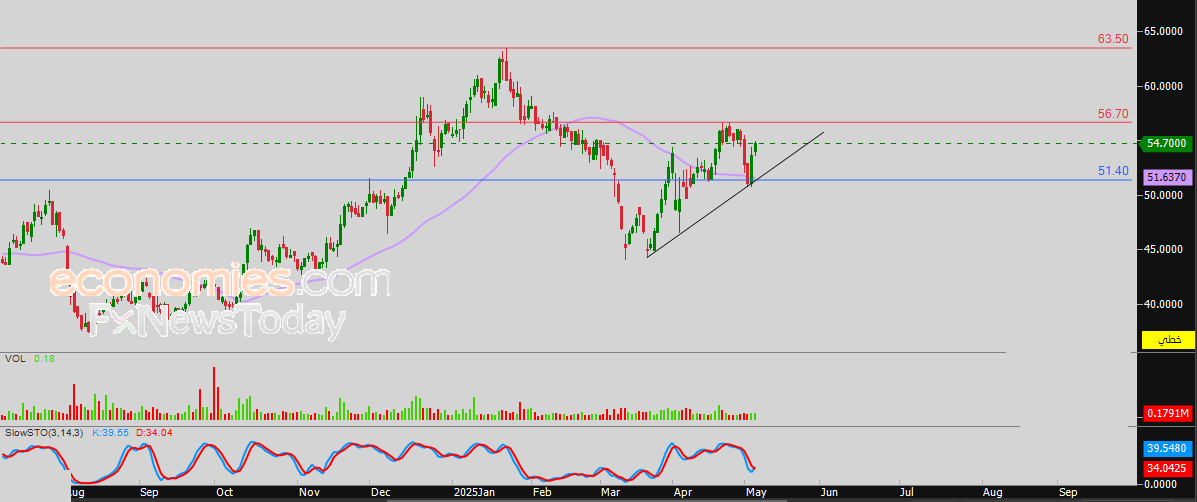Click the 0.18 volume value next to VOL
The width and height of the screenshot is (1197, 502).
tap(43, 358)
